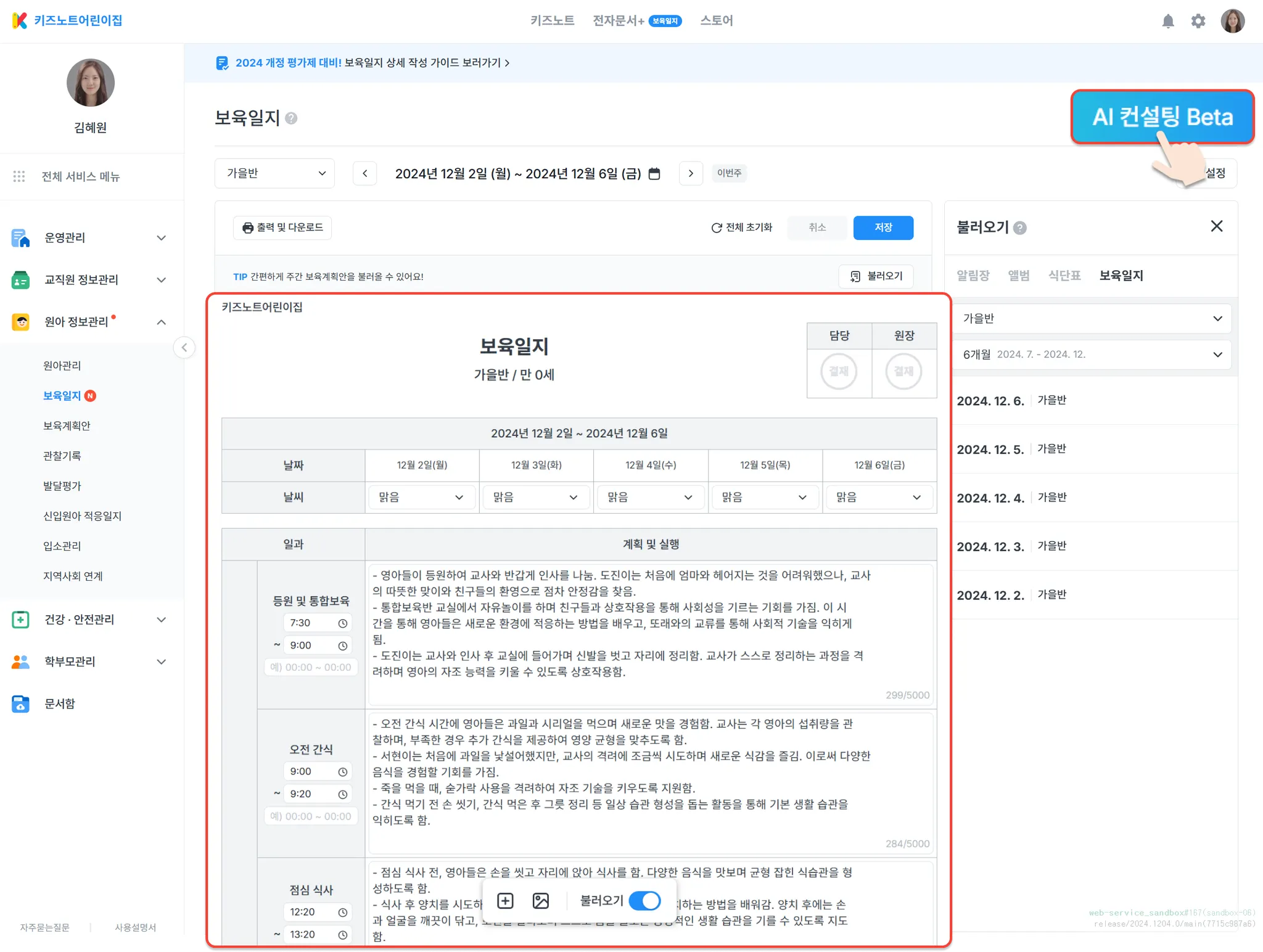The height and width of the screenshot is (952, 1263).
Task: Open 보육계획안 in the sidebar
Action: click(67, 426)
